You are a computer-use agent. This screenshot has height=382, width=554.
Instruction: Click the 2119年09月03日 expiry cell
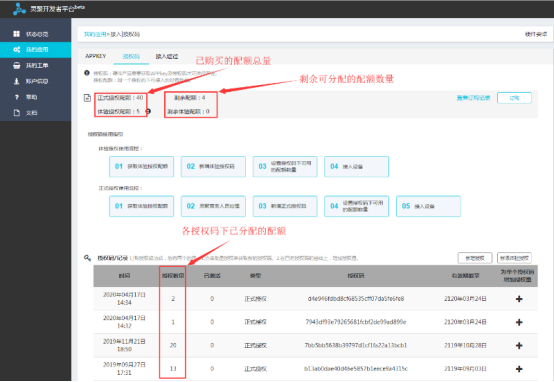tap(465, 369)
